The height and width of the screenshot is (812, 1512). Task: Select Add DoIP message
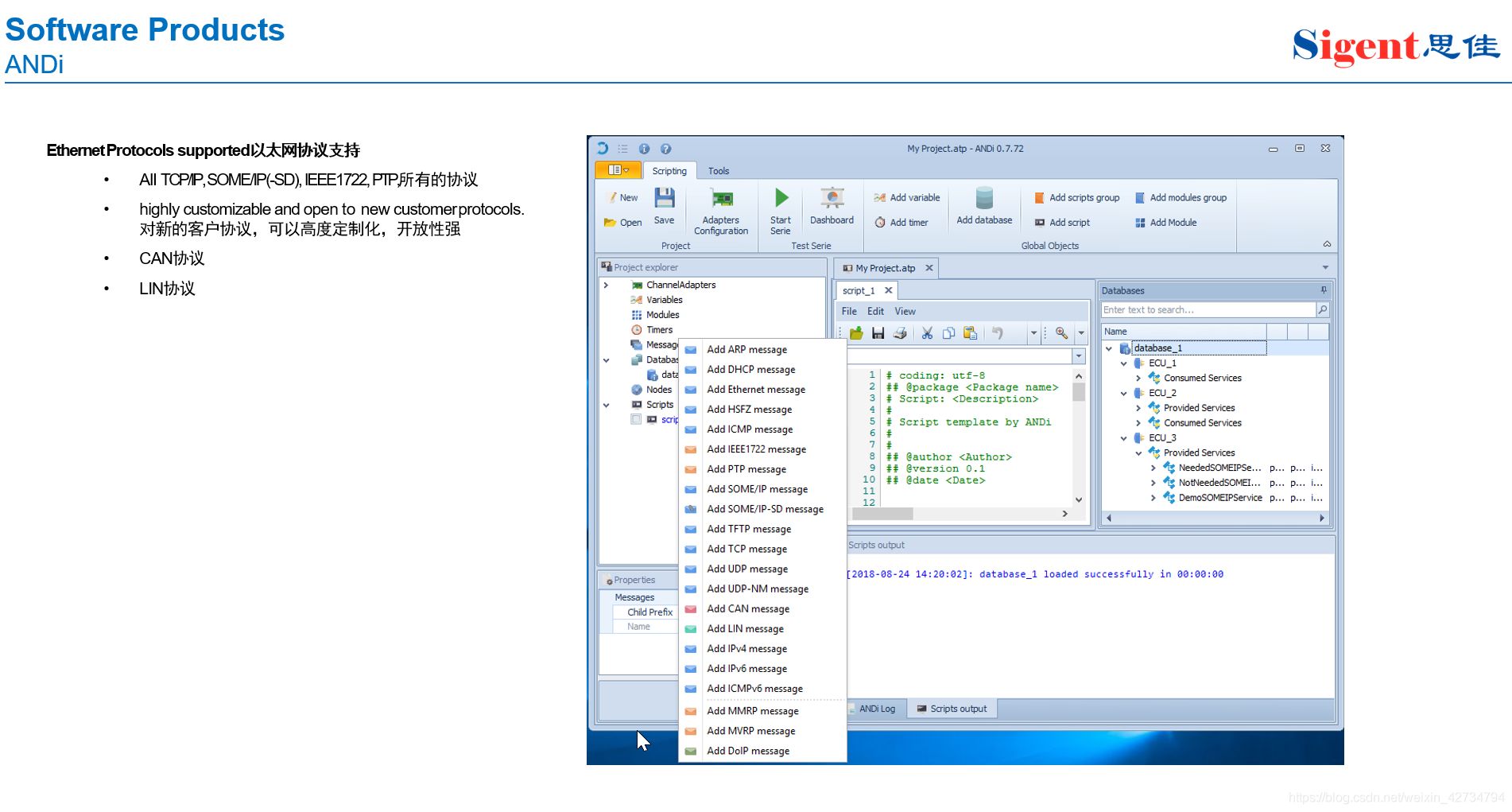point(762,751)
